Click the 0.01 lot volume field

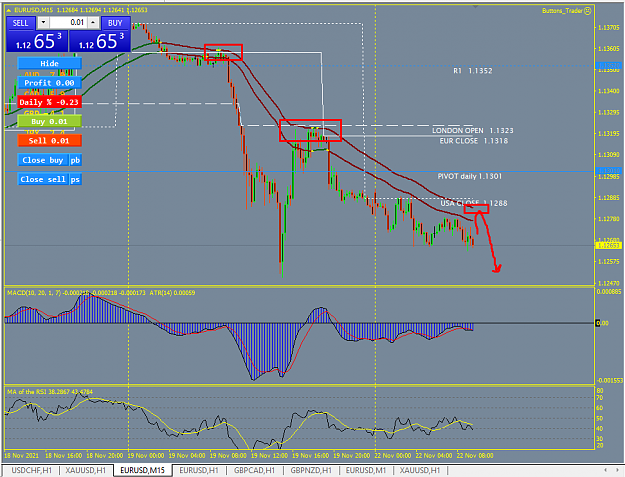68,23
